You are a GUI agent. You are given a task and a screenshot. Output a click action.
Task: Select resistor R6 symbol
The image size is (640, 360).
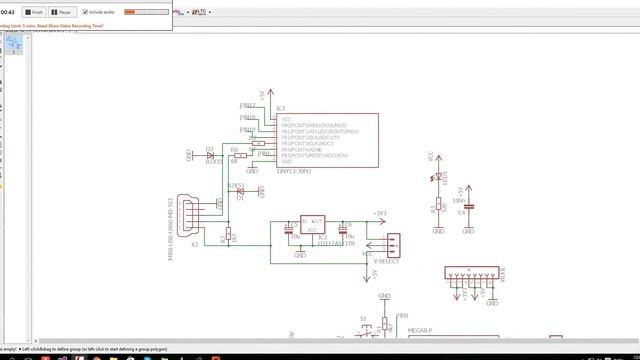(240, 156)
